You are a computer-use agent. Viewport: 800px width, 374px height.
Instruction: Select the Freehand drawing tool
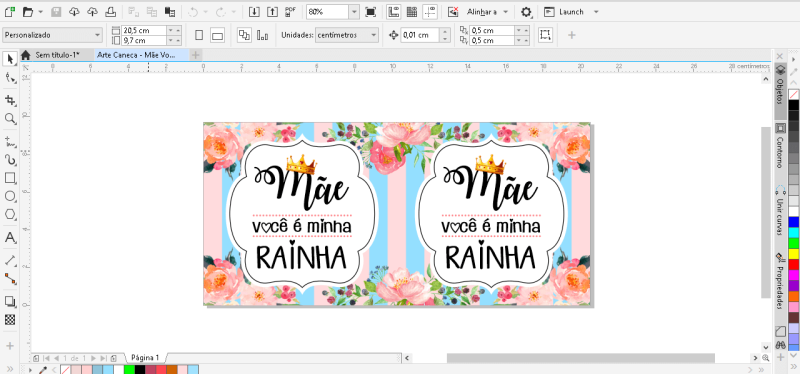click(10, 141)
